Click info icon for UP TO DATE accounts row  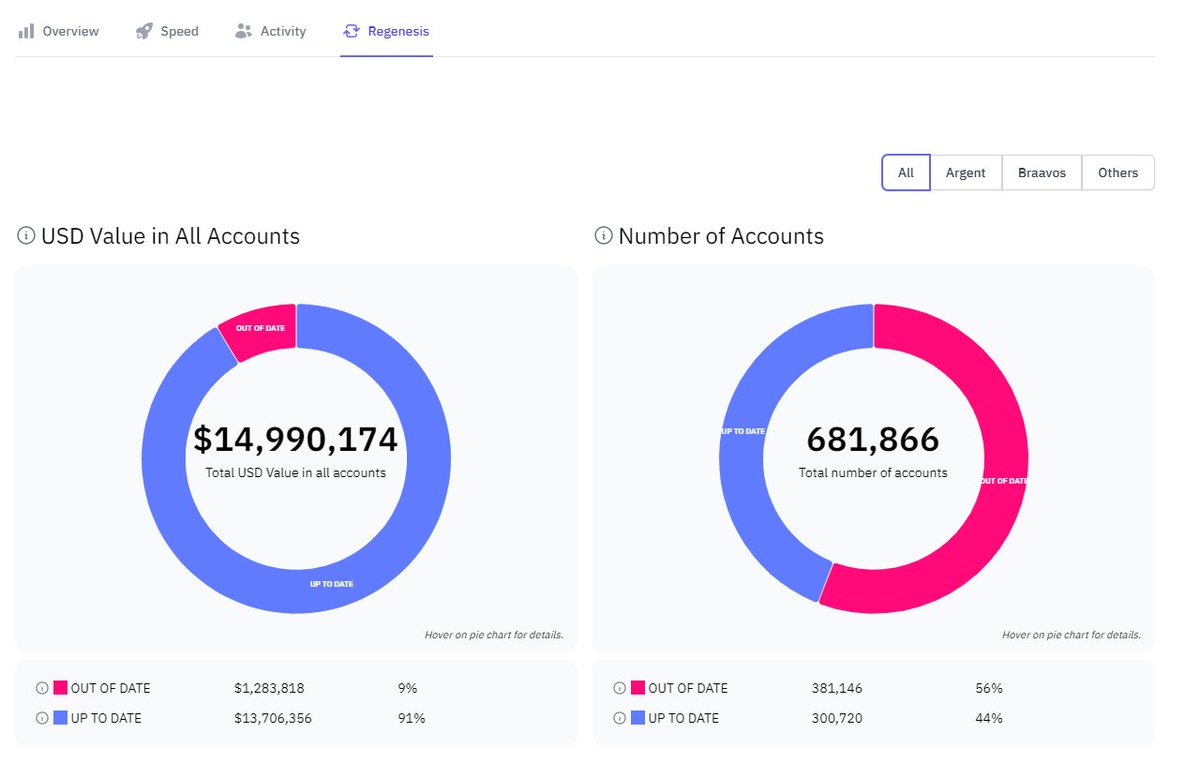[620, 718]
